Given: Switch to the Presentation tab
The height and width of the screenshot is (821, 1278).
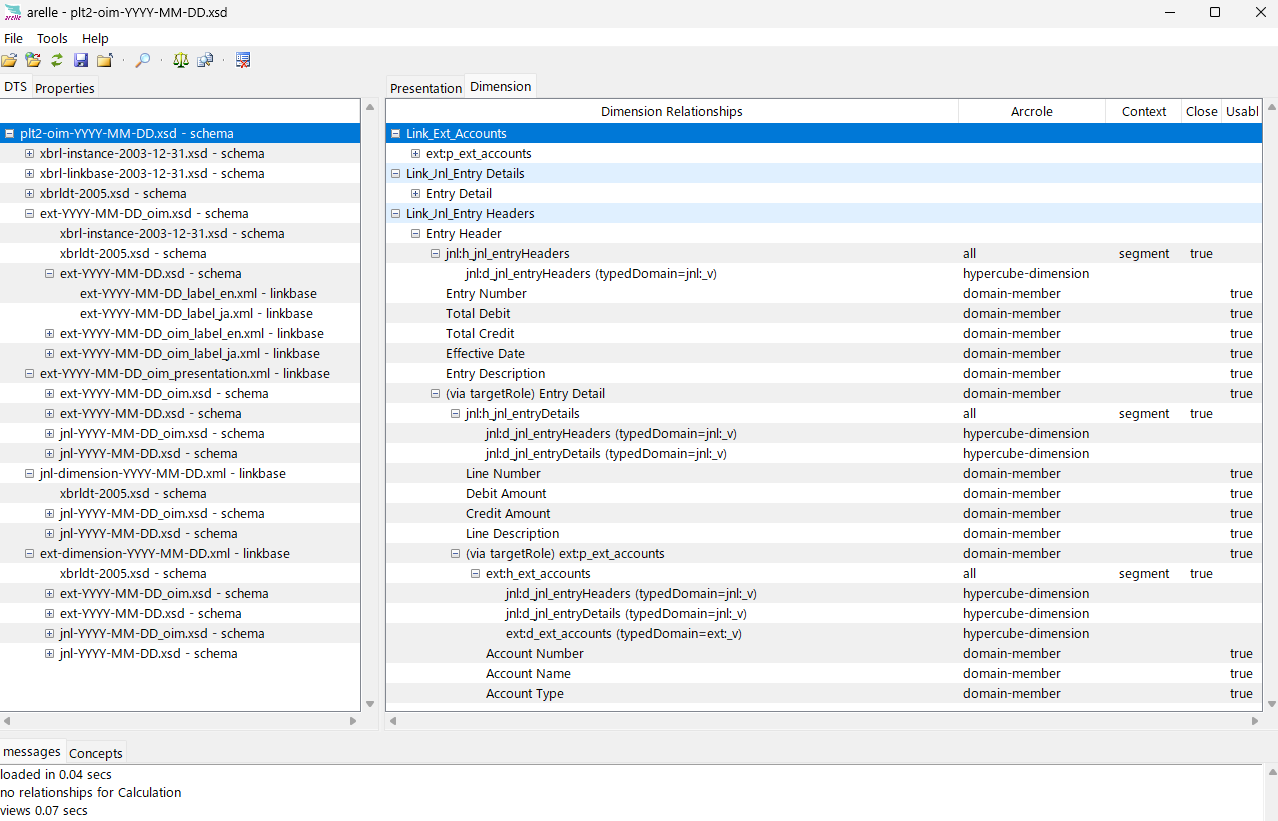Looking at the screenshot, I should pyautogui.click(x=426, y=88).
